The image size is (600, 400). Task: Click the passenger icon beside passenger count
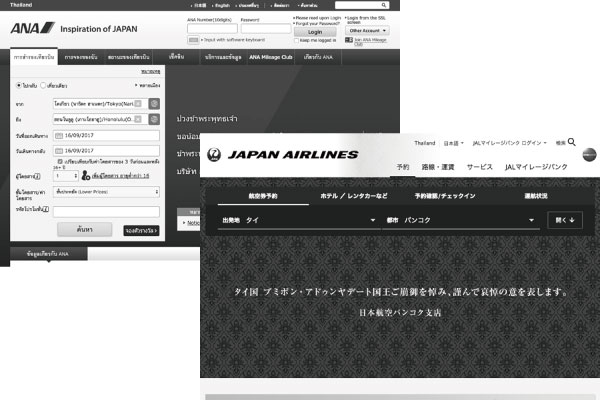(x=86, y=175)
